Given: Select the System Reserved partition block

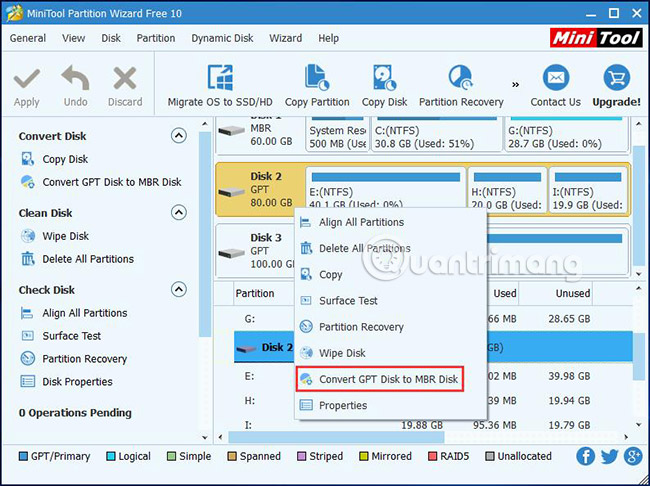Looking at the screenshot, I should click(x=337, y=134).
